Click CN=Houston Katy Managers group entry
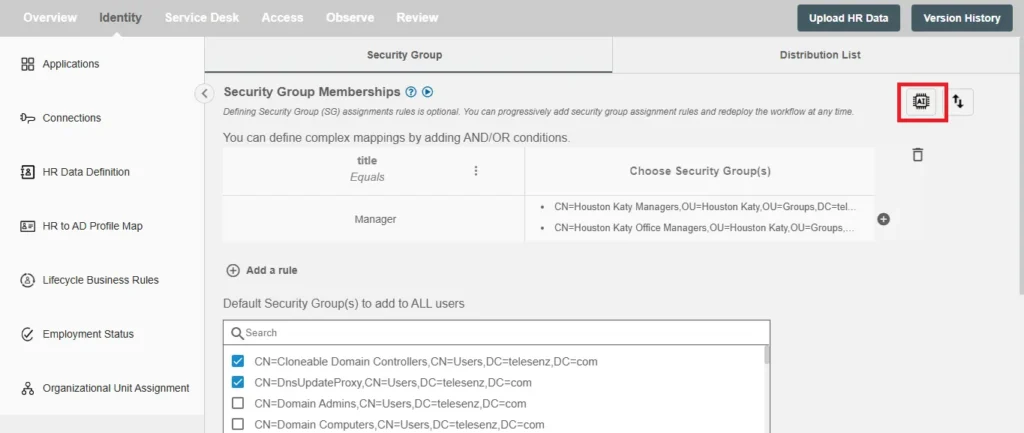Image resolution: width=1024 pixels, height=433 pixels. [705, 206]
